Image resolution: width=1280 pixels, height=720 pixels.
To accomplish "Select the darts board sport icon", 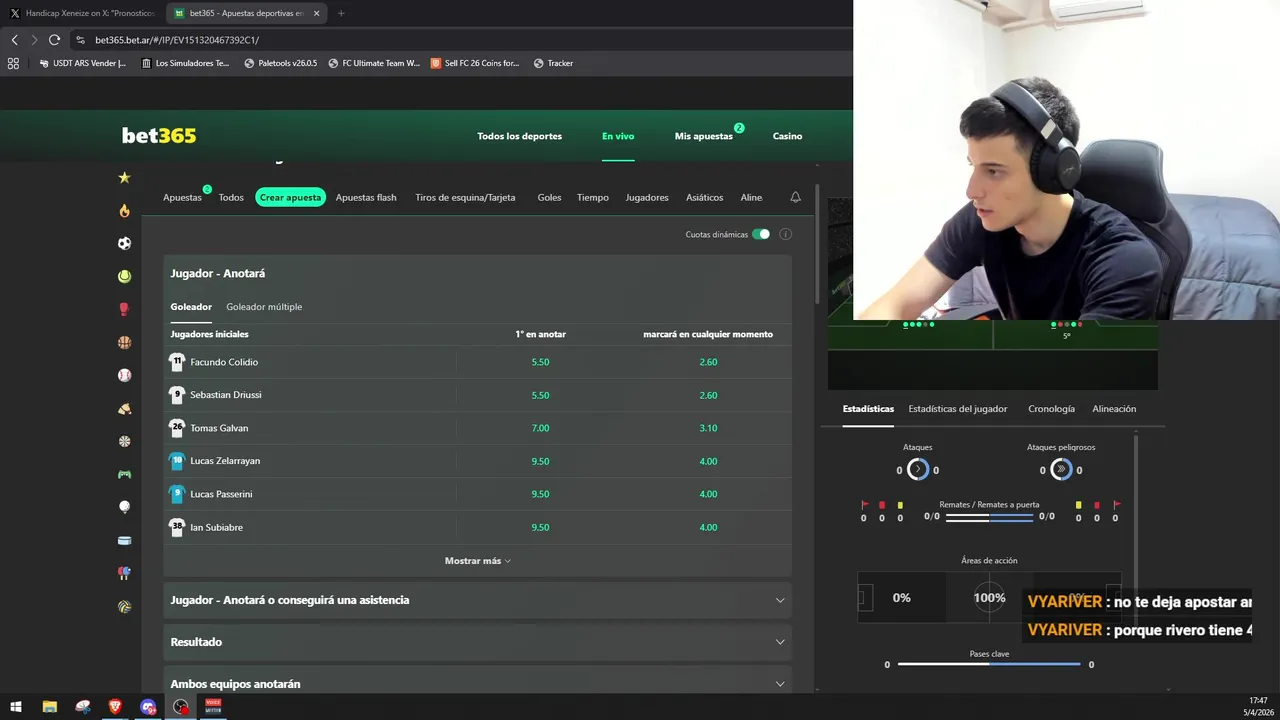I will point(124,441).
